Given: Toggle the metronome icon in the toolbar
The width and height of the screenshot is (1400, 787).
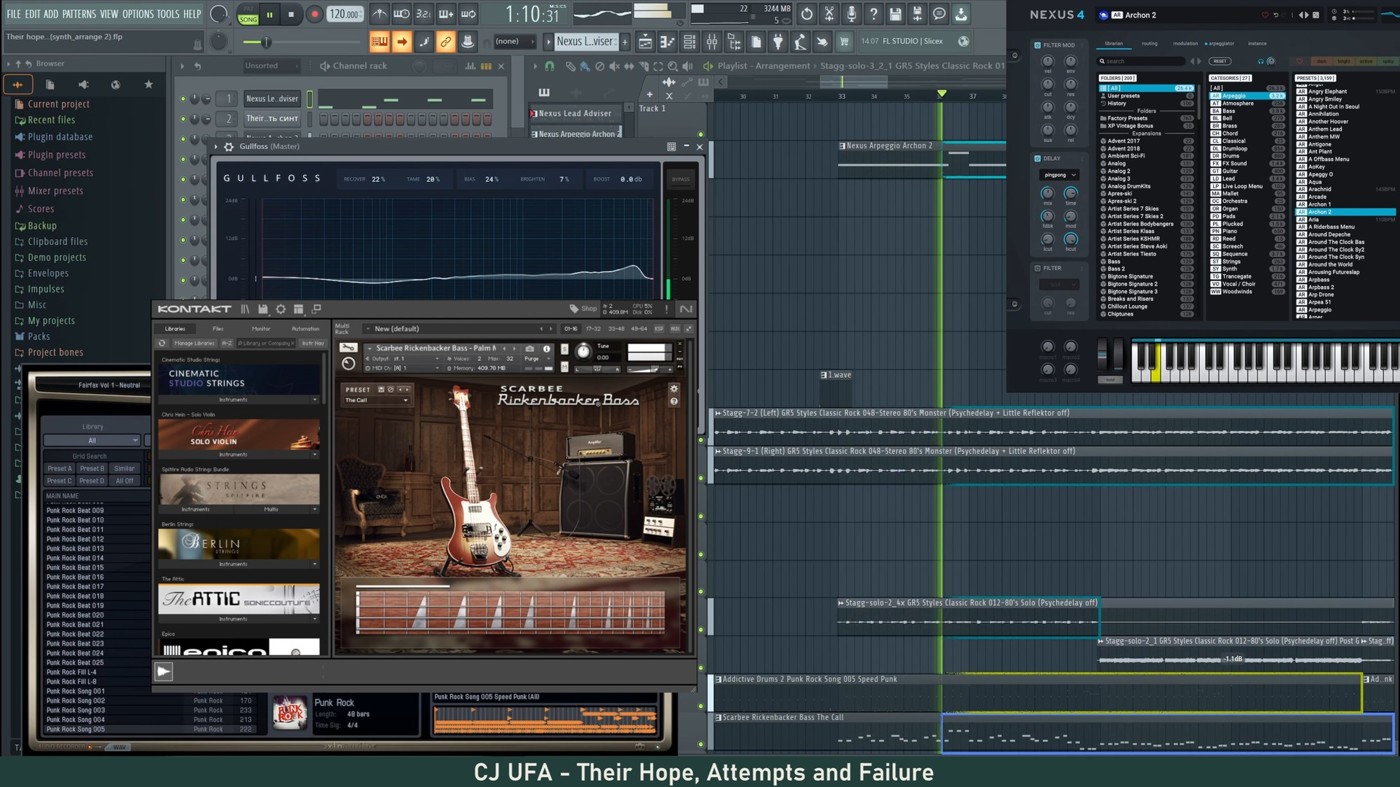Looking at the screenshot, I should click(x=380, y=15).
